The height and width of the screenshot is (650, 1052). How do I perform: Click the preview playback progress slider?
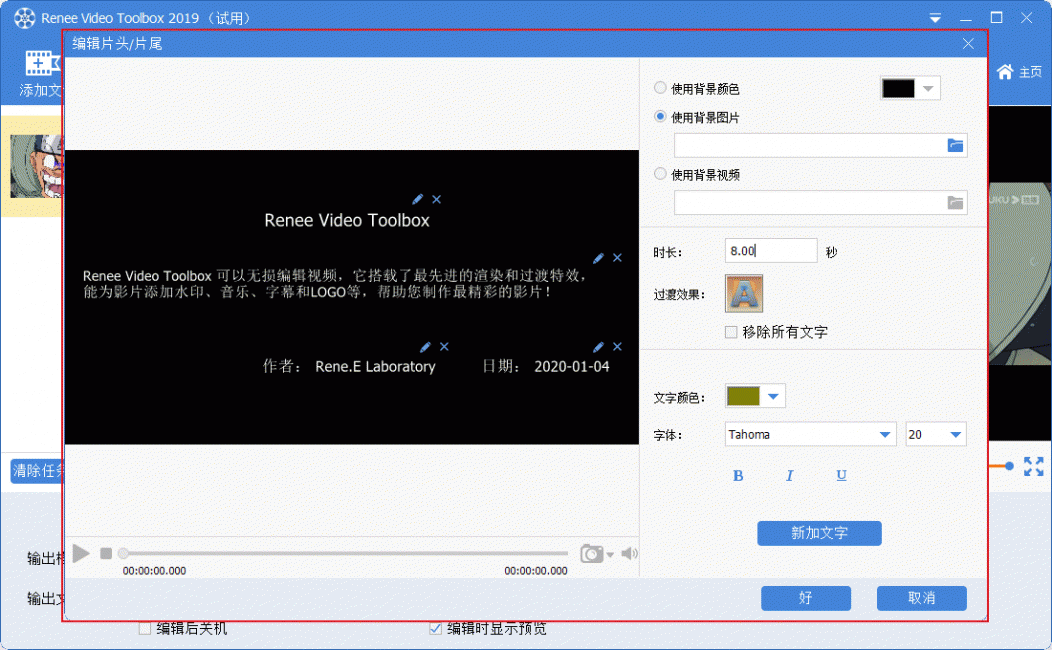(x=345, y=553)
